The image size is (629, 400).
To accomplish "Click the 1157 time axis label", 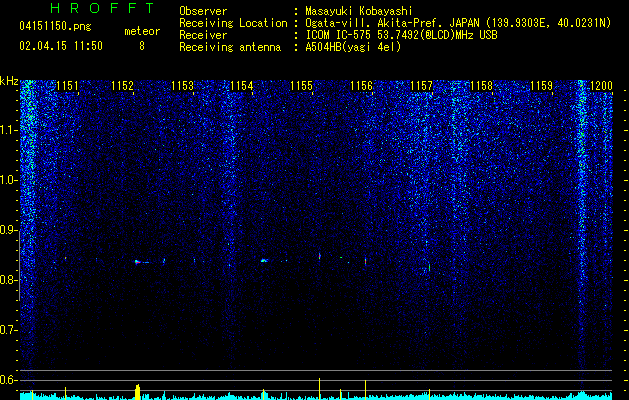I will (421, 86).
